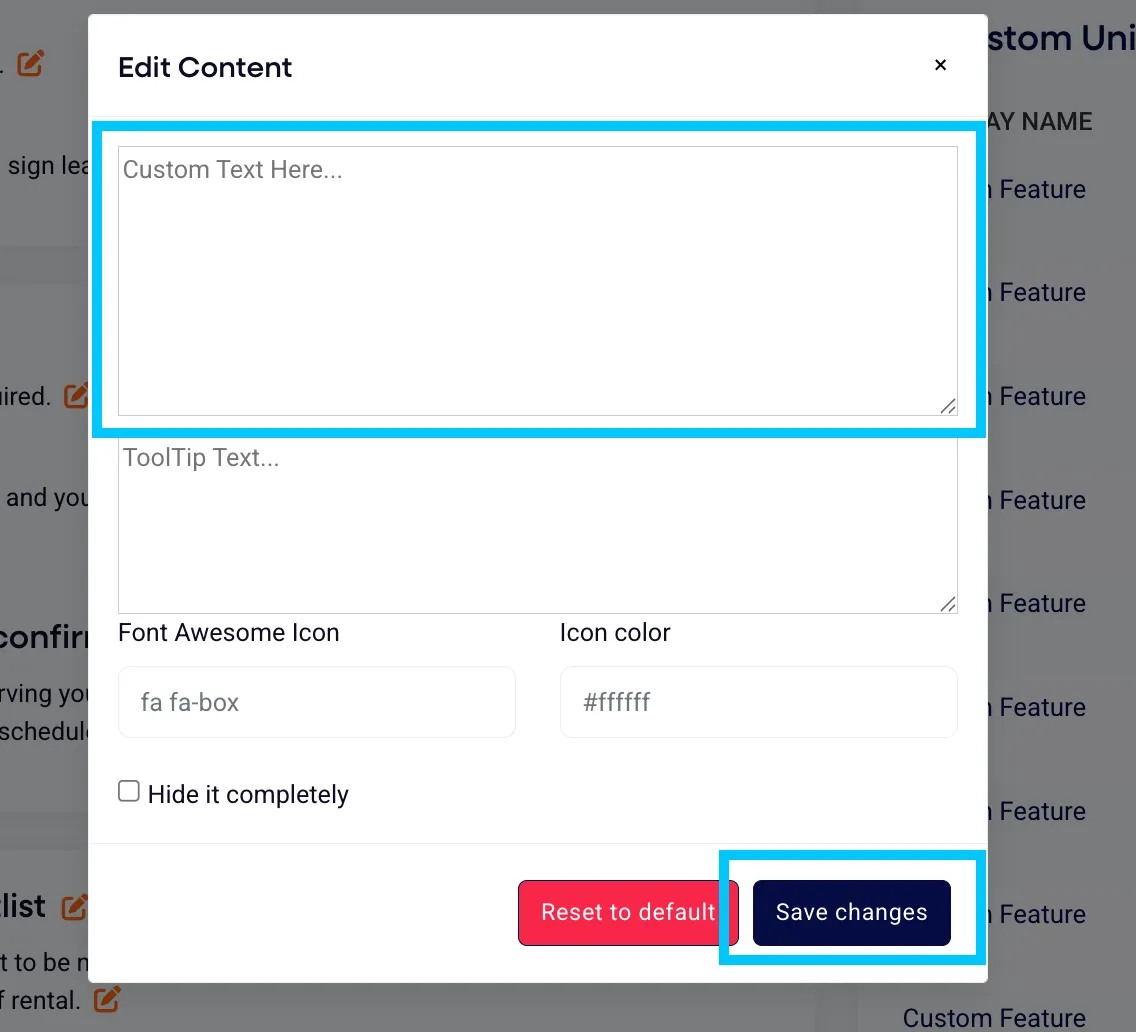The image size is (1136, 1032).
Task: Open the edit pencil icon next to 'list'
Action: (x=75, y=907)
